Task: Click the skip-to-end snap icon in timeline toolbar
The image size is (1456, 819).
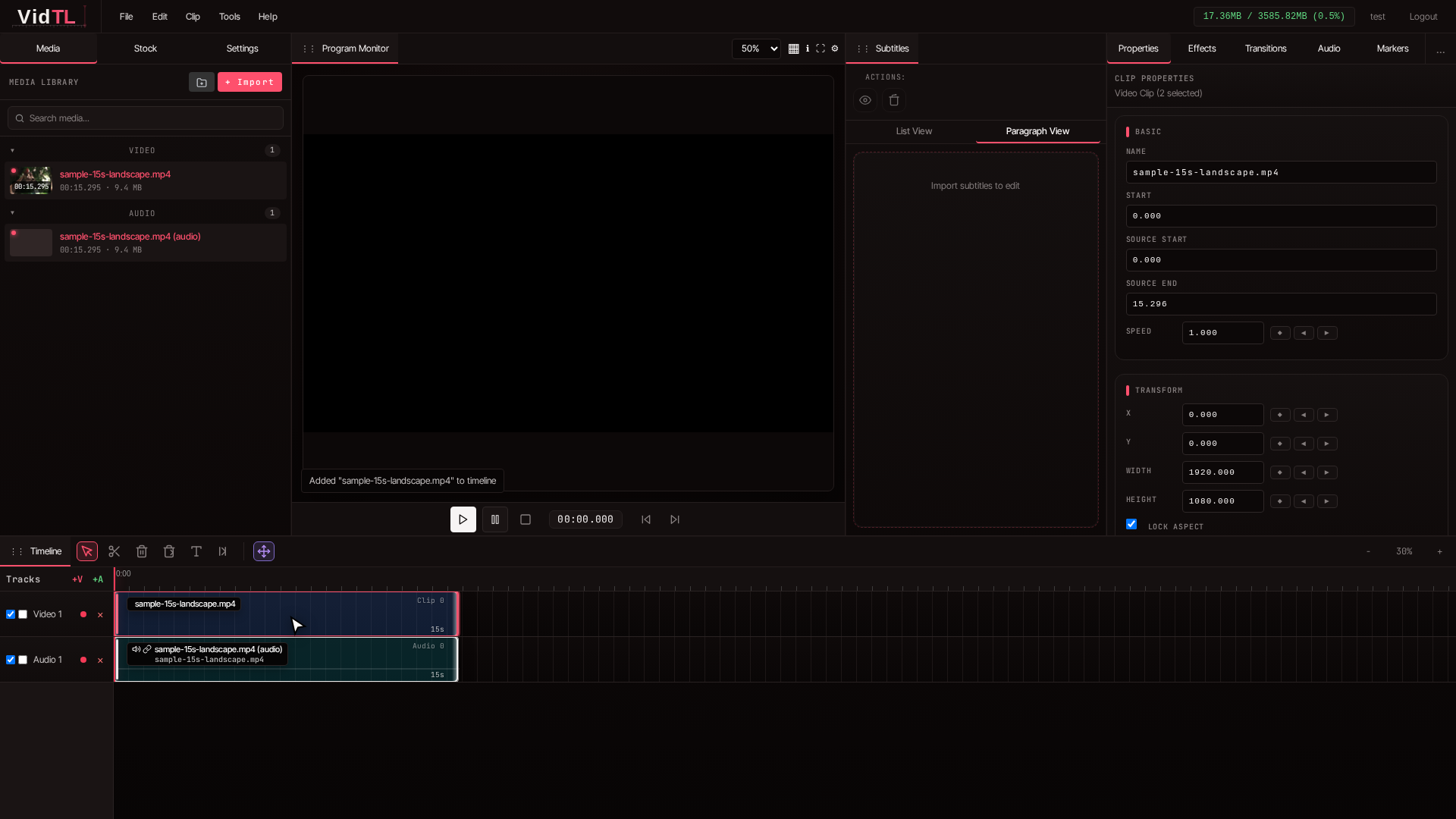Action: pos(223,551)
